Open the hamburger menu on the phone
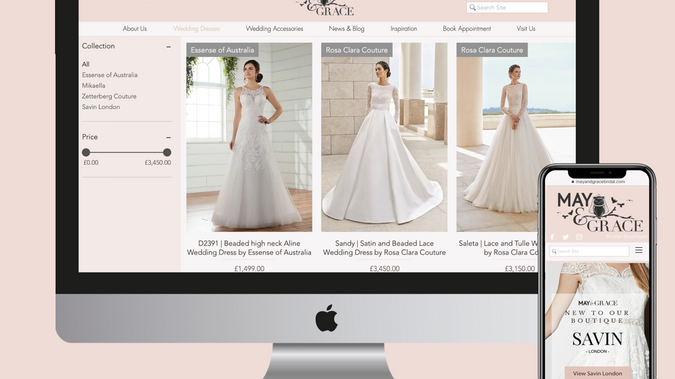Viewport: 675px width, 379px height. pos(639,250)
